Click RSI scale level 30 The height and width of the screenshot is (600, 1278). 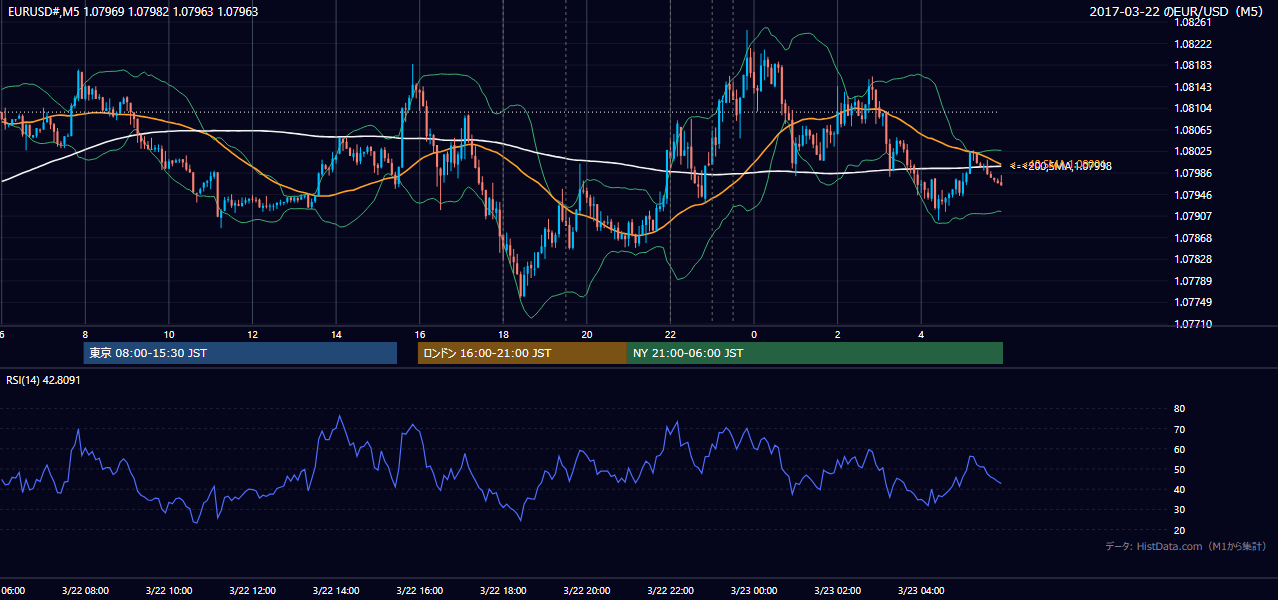tap(1180, 510)
